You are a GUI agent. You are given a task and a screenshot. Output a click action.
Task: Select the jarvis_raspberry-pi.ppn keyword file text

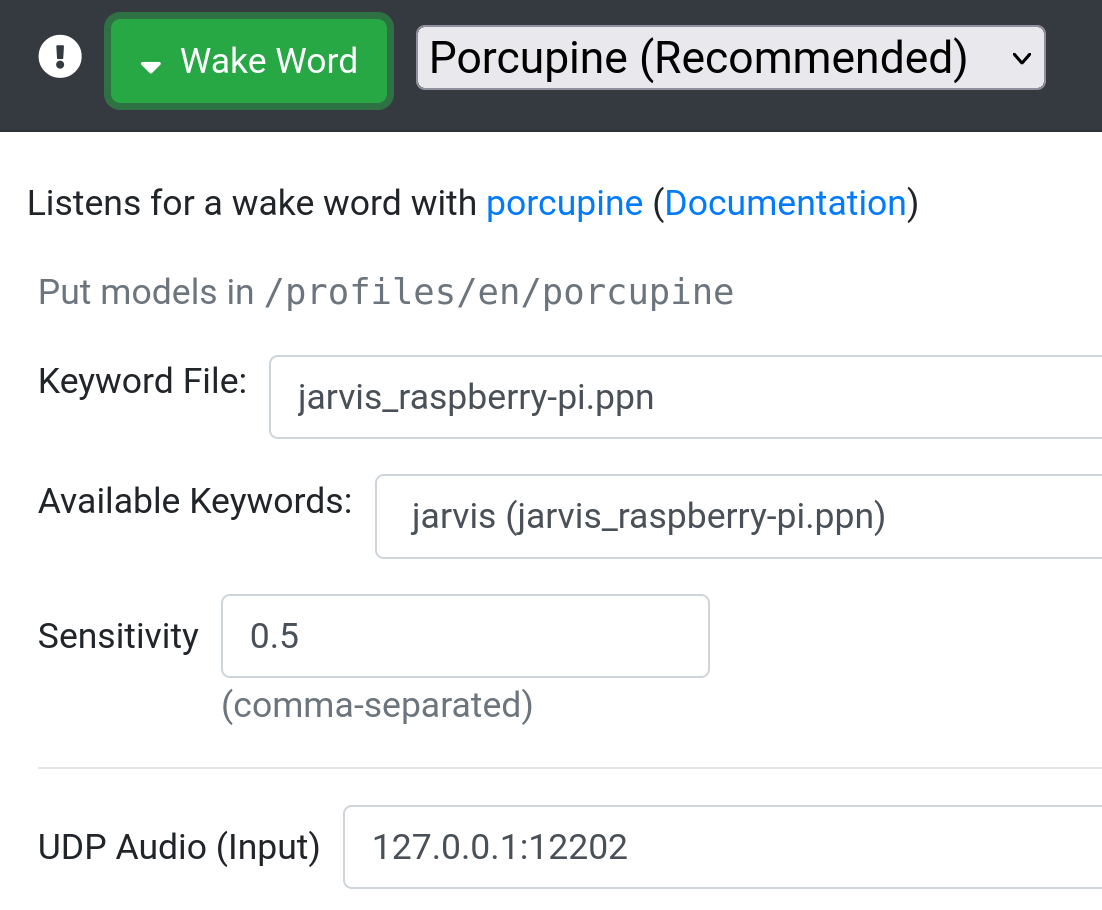click(x=475, y=397)
